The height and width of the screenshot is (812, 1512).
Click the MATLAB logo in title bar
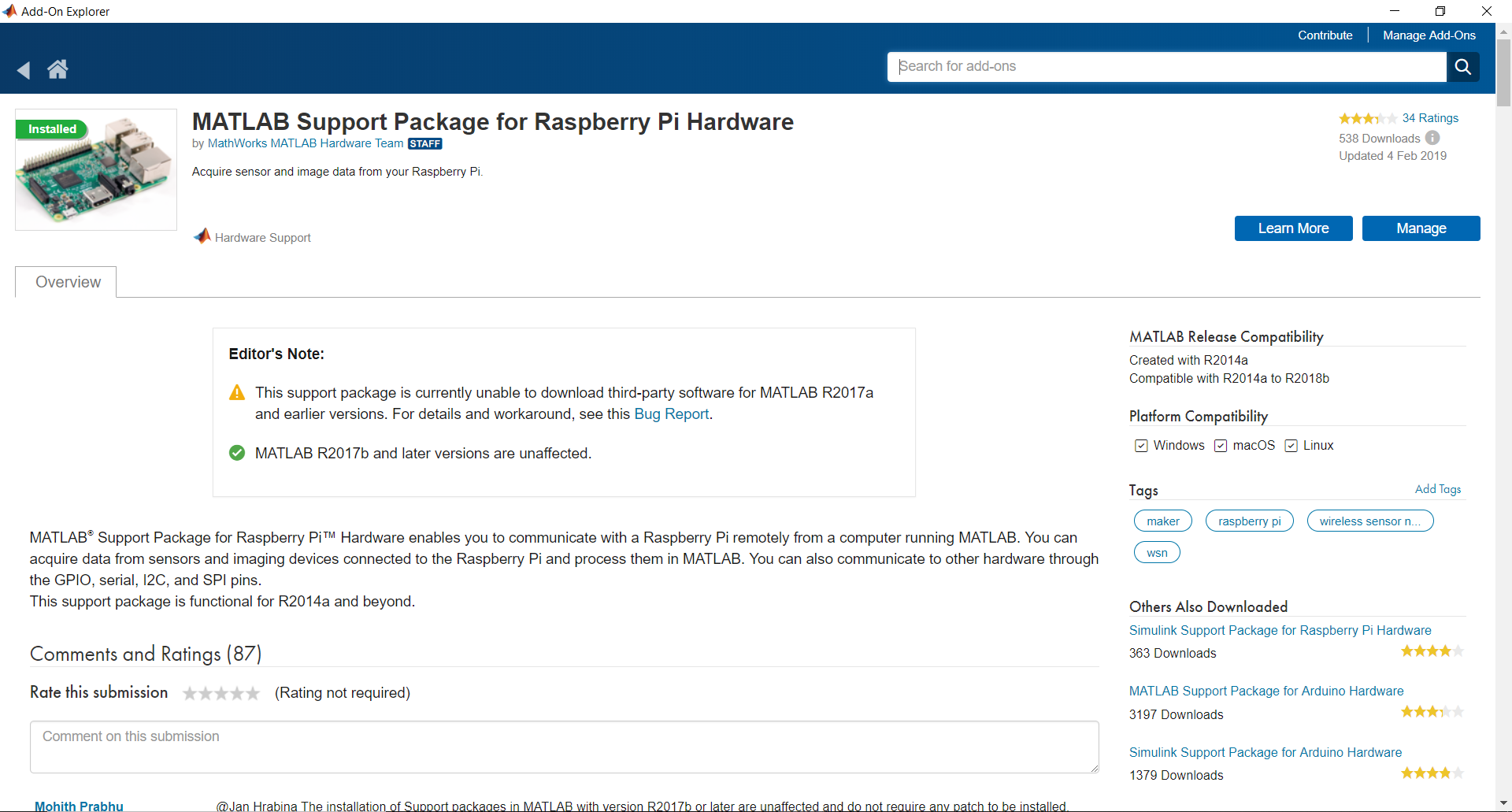(9, 11)
